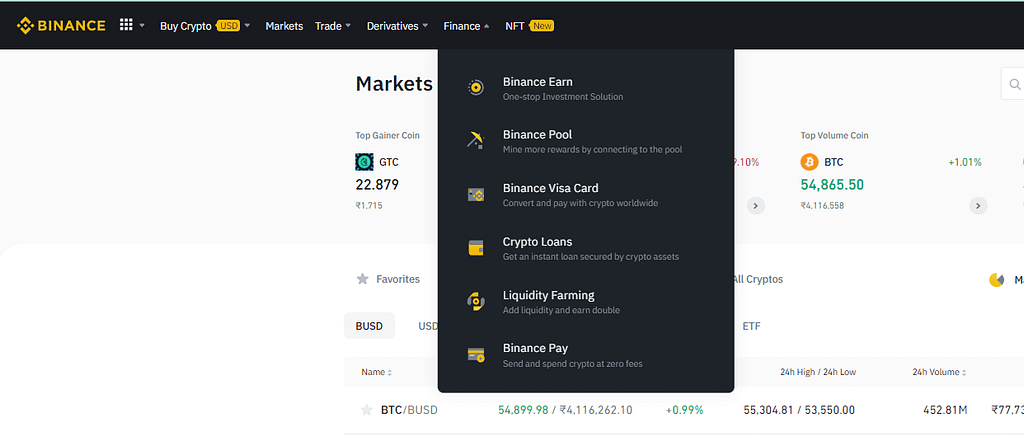Click the New badge beside NFT
This screenshot has width=1024, height=441.
click(x=542, y=25)
